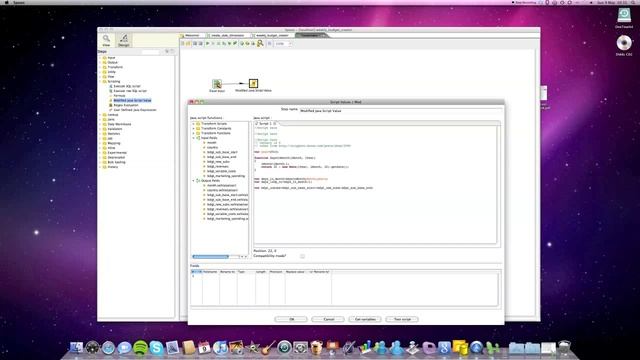The height and width of the screenshot is (360, 640).
Task: Expand the Lookup folder in Steps tree
Action: click(100, 115)
